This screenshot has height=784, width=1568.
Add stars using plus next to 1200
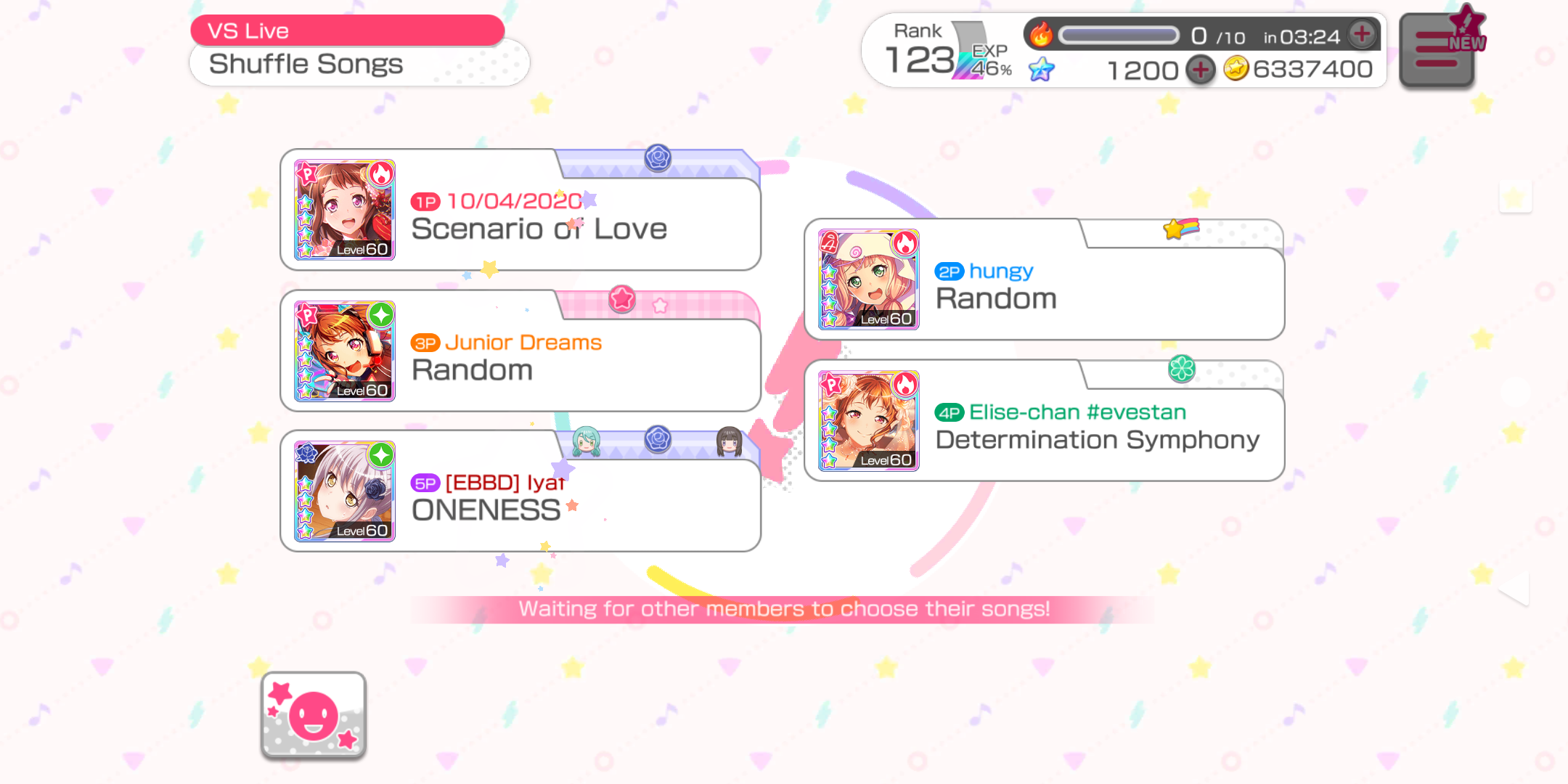(1201, 70)
